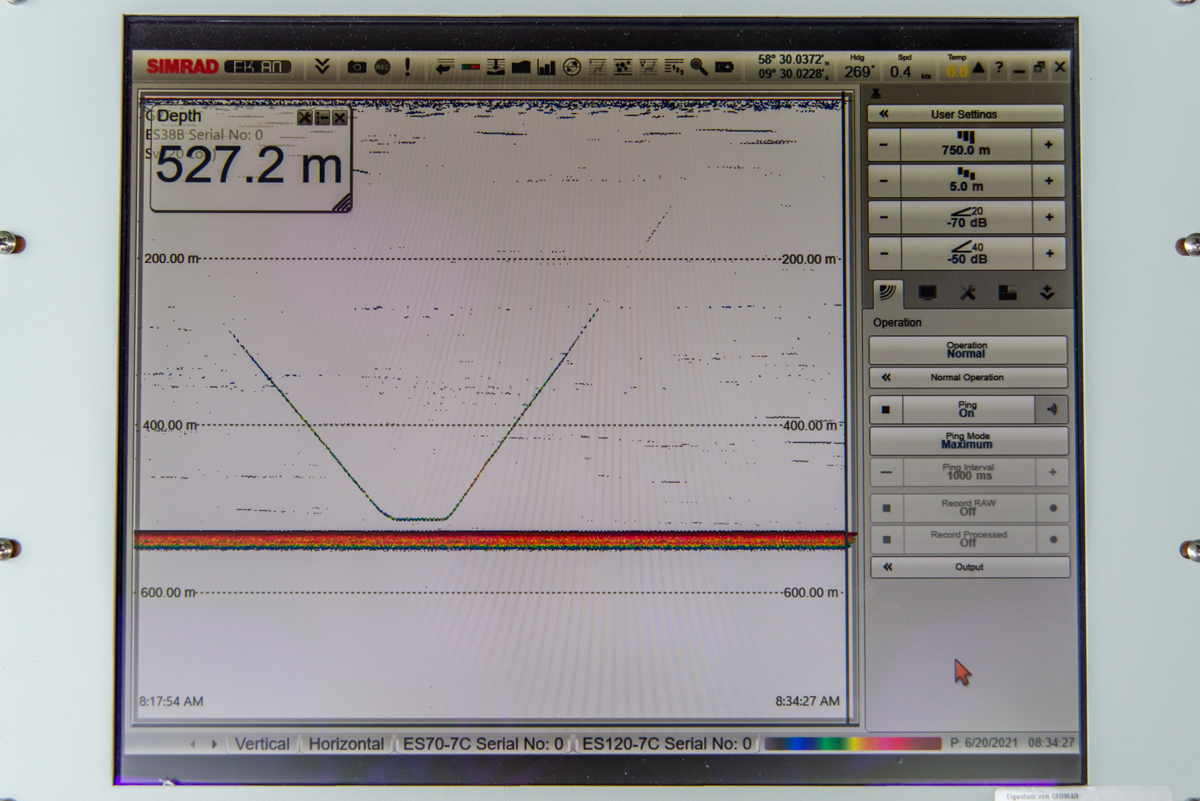This screenshot has height=801, width=1200.
Task: Click the tag-shaped icon right of magnifier
Action: pyautogui.click(x=724, y=67)
